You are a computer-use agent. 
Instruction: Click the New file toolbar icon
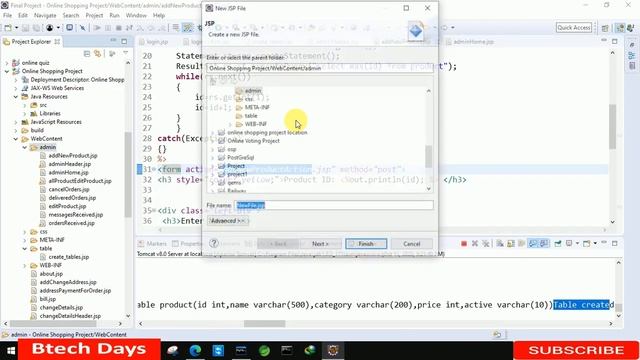click(8, 28)
